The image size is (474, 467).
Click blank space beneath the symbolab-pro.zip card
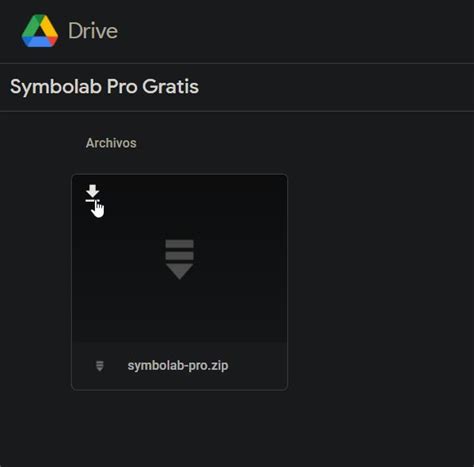(x=179, y=428)
